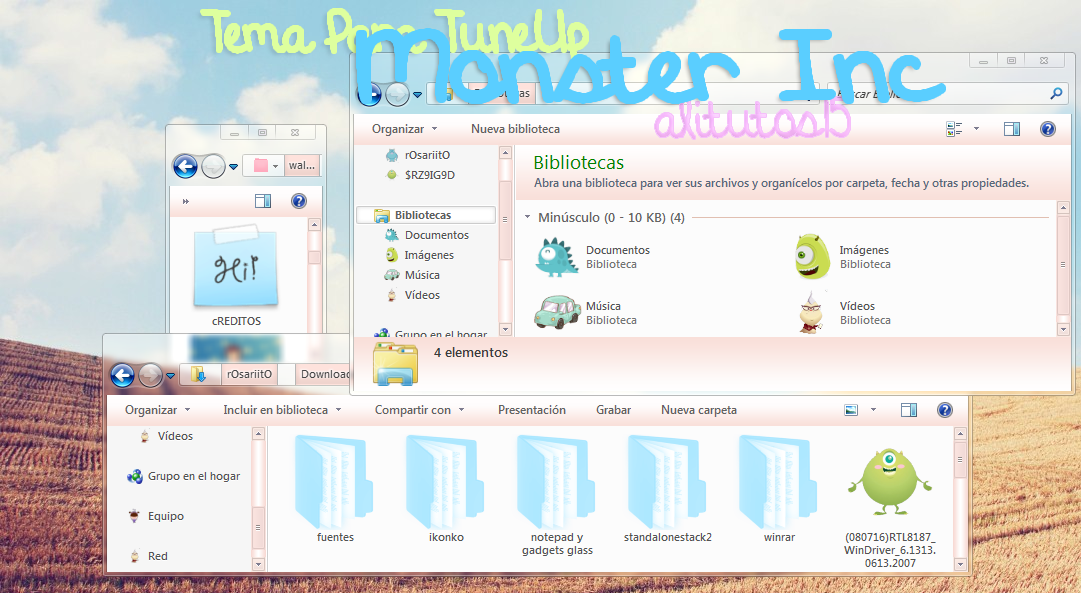Image resolution: width=1081 pixels, height=593 pixels.
Task: Click help icon in small wal... window
Action: (299, 201)
